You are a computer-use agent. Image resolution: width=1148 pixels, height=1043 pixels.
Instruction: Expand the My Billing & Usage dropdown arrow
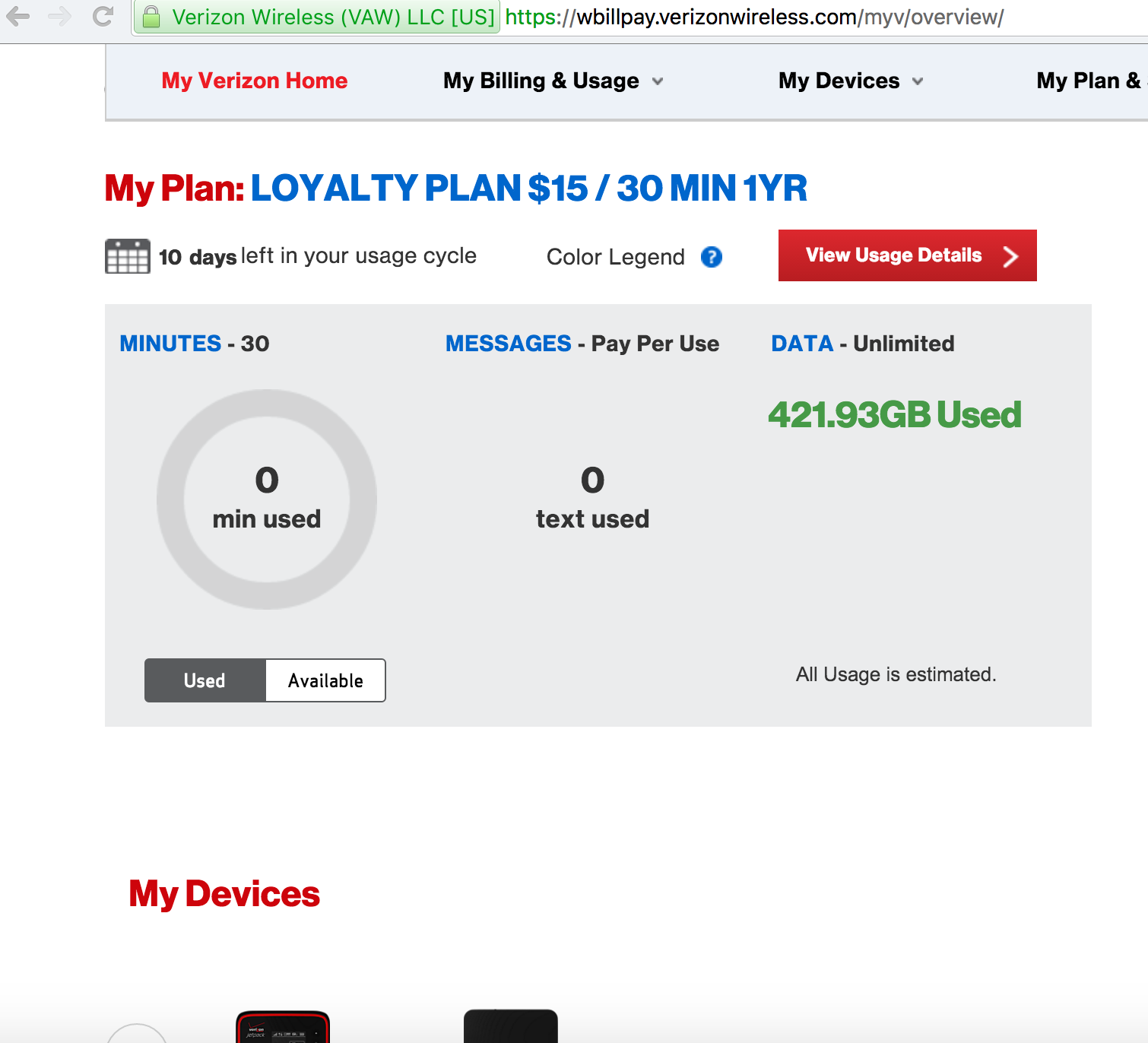[x=658, y=81]
